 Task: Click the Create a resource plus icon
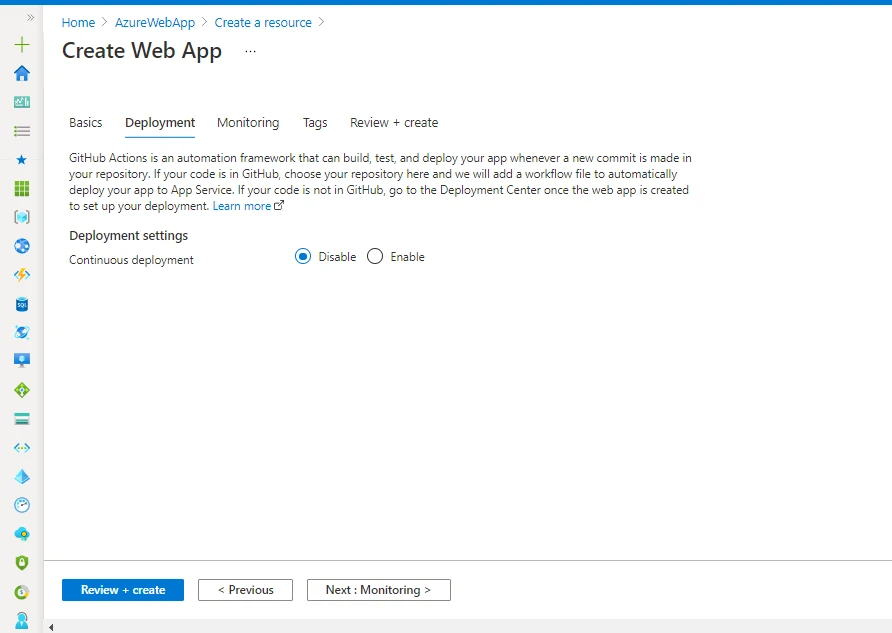point(21,45)
